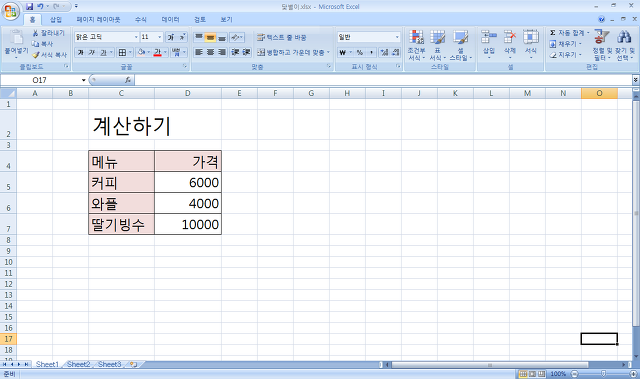This screenshot has width=640, height=379.
Task: Click the delete cells (삭제) icon
Action: (510, 38)
